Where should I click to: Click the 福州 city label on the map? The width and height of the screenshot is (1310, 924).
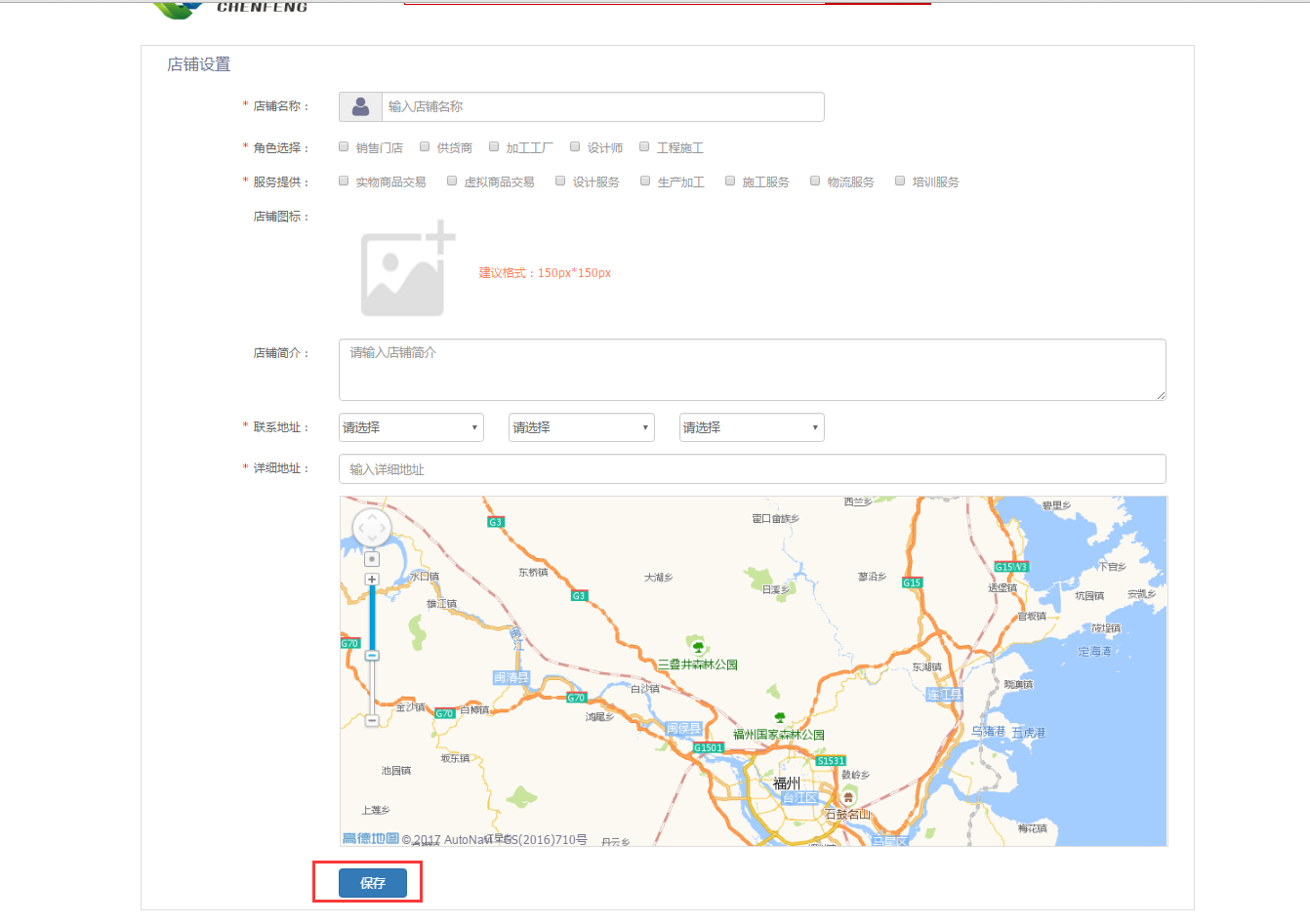[x=787, y=783]
